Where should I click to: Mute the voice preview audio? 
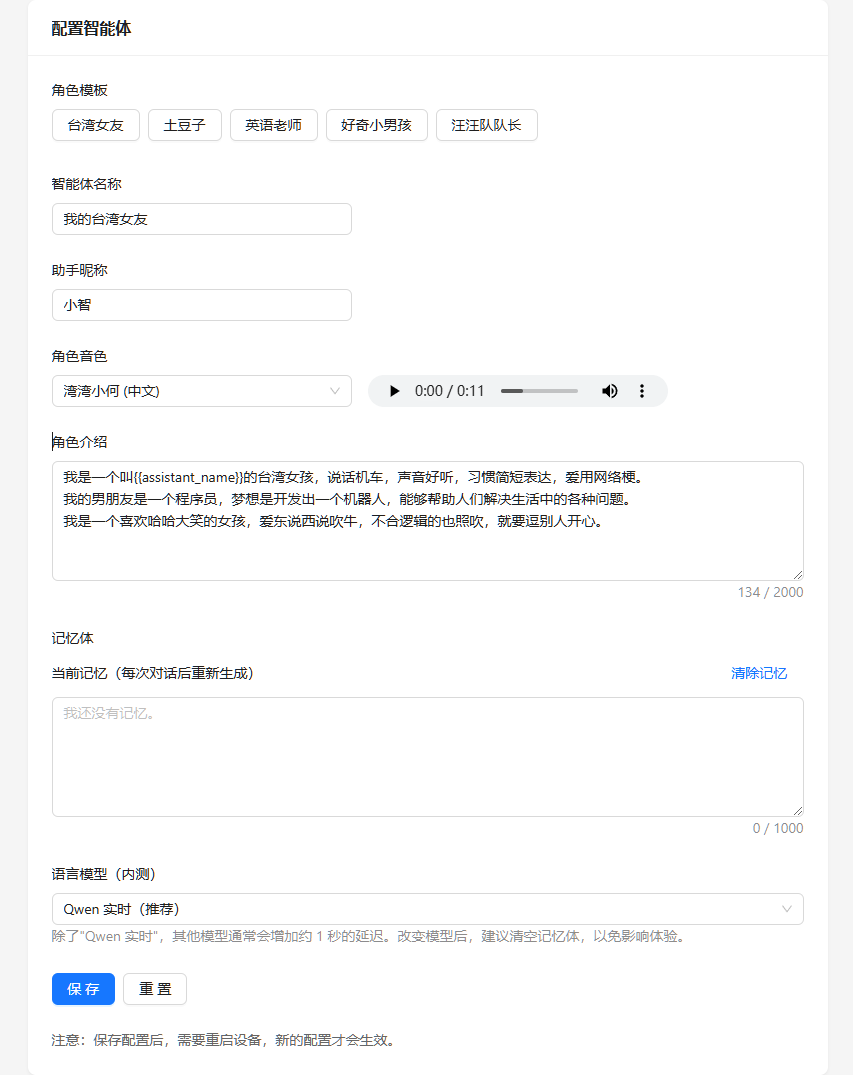(x=610, y=391)
